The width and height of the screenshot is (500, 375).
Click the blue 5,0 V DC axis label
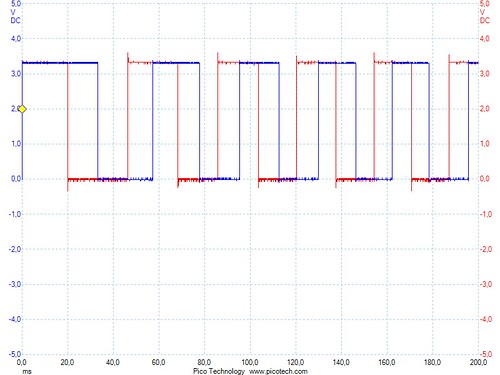[x=15, y=12]
